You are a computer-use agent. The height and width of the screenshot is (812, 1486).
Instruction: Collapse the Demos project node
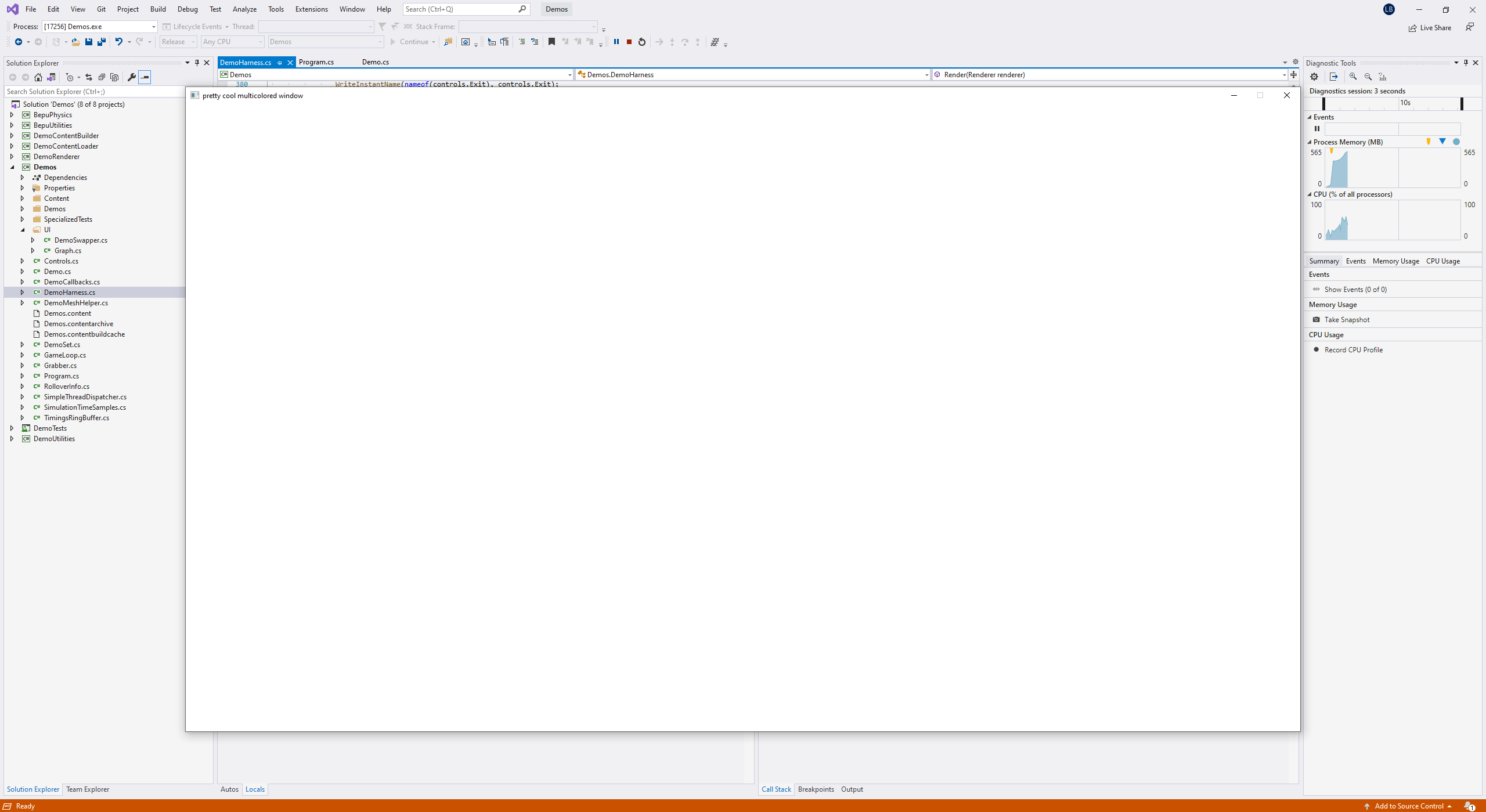[12, 167]
